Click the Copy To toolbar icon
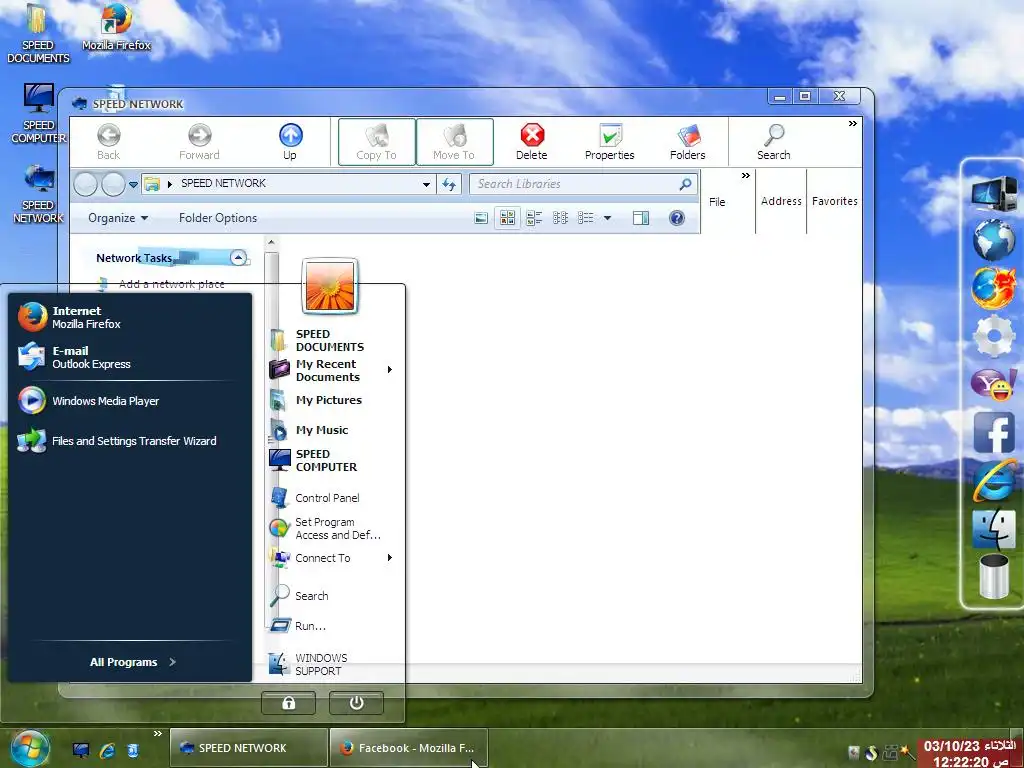This screenshot has width=1024, height=768. click(376, 142)
